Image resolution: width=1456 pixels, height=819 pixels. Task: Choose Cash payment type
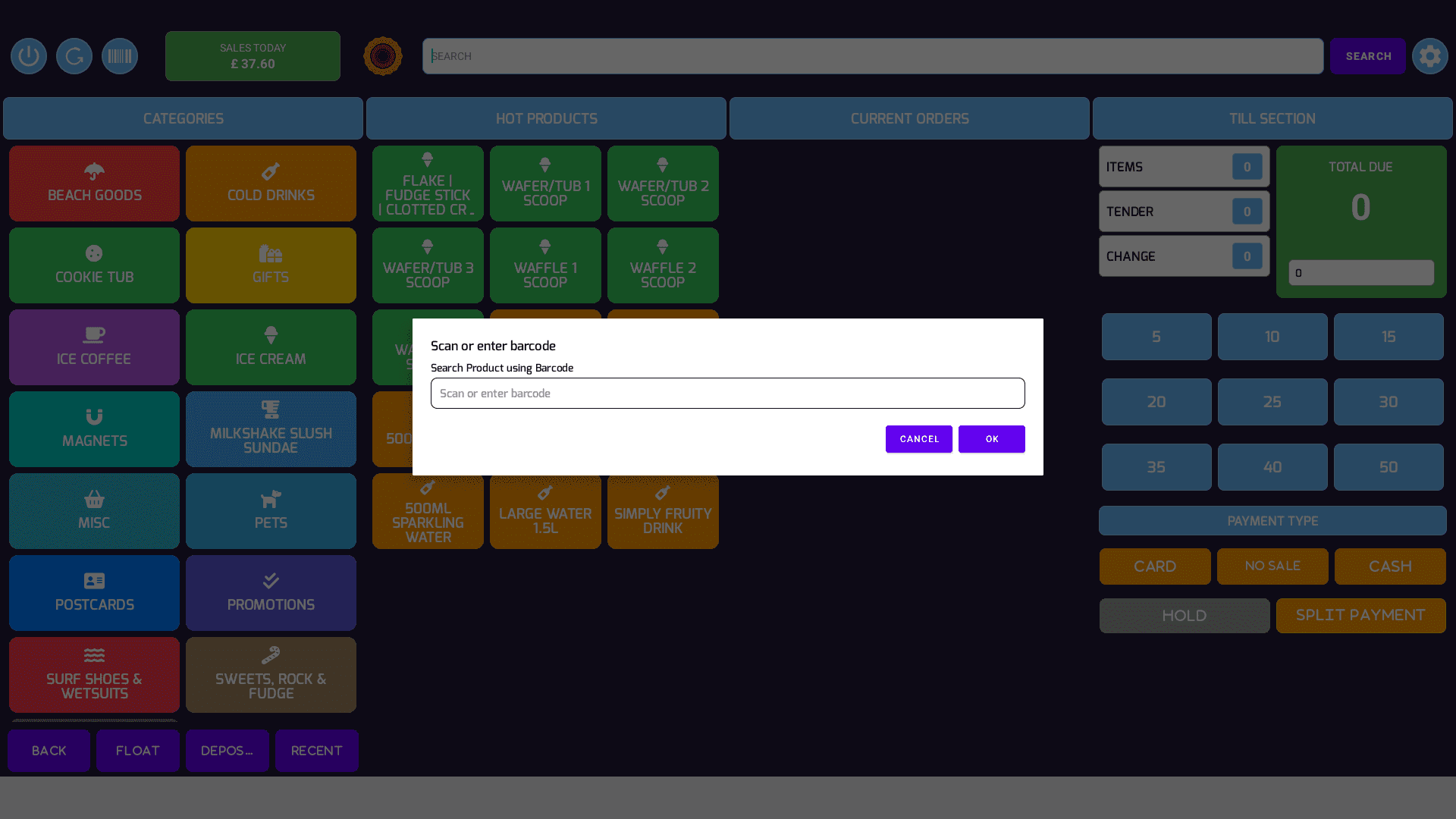pos(1389,566)
